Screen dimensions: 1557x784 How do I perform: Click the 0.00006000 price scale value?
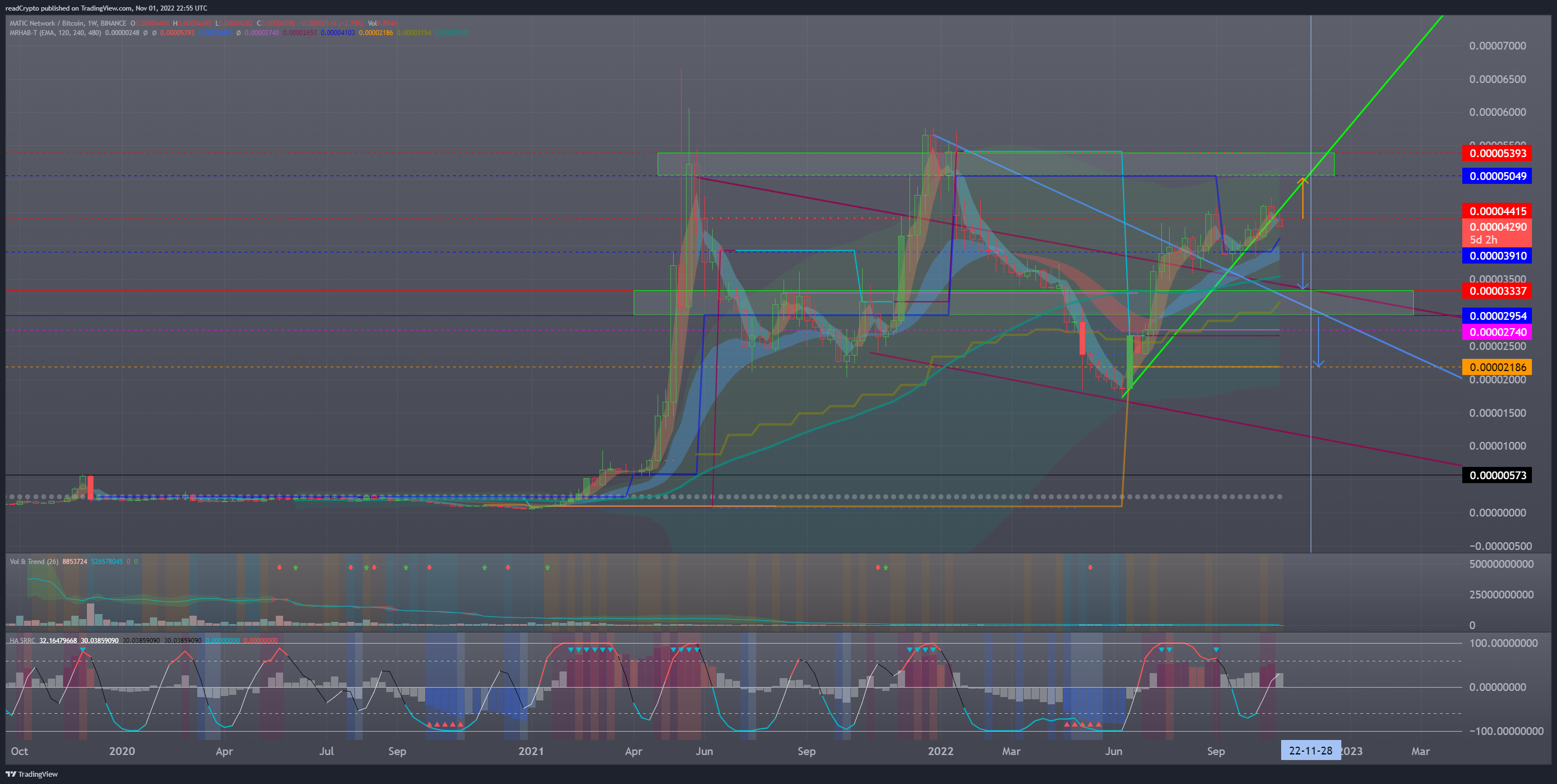coord(1497,113)
